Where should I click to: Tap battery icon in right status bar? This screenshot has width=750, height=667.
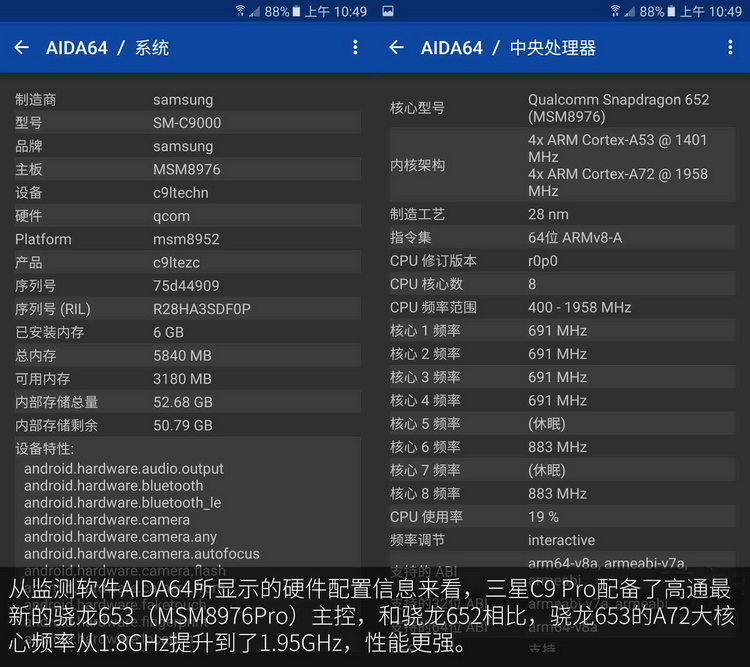[x=671, y=11]
